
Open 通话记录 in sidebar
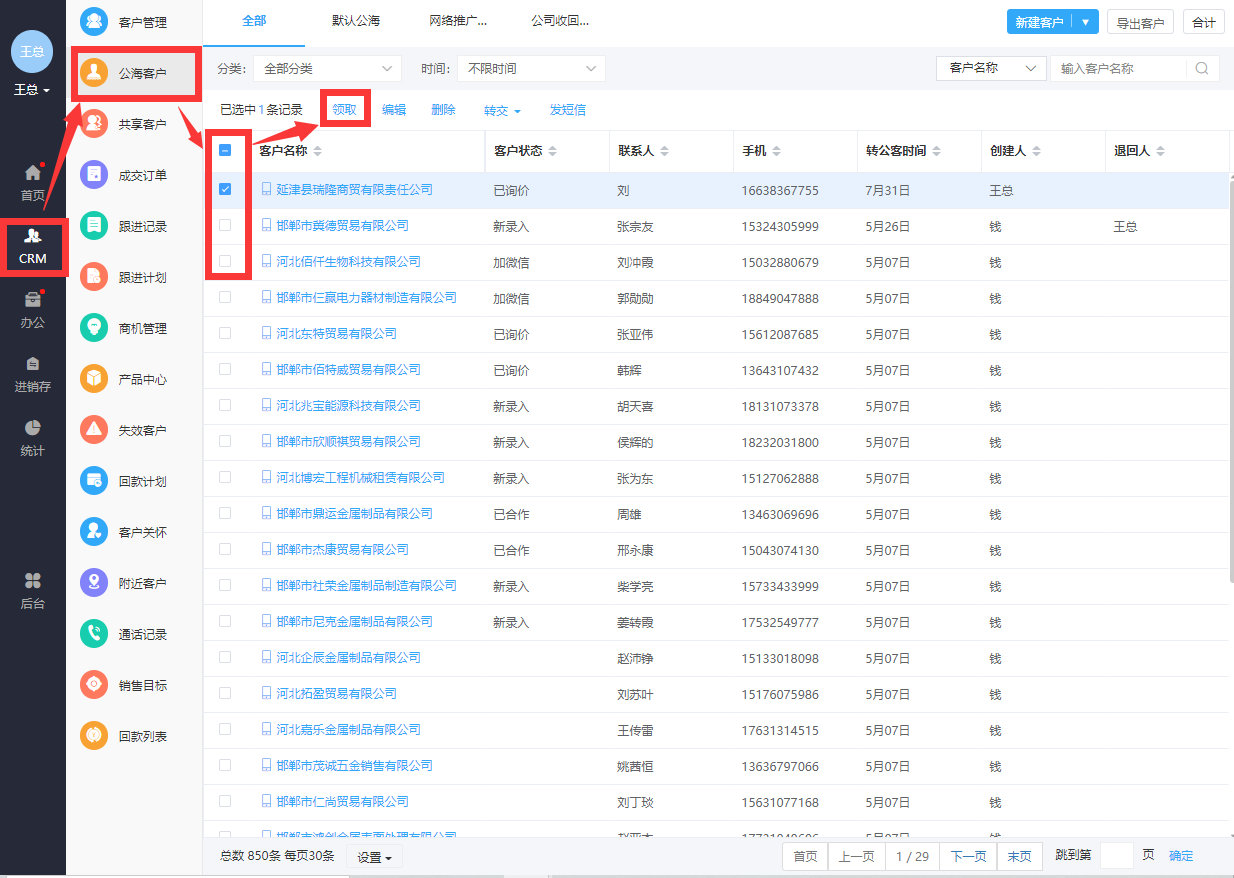134,634
